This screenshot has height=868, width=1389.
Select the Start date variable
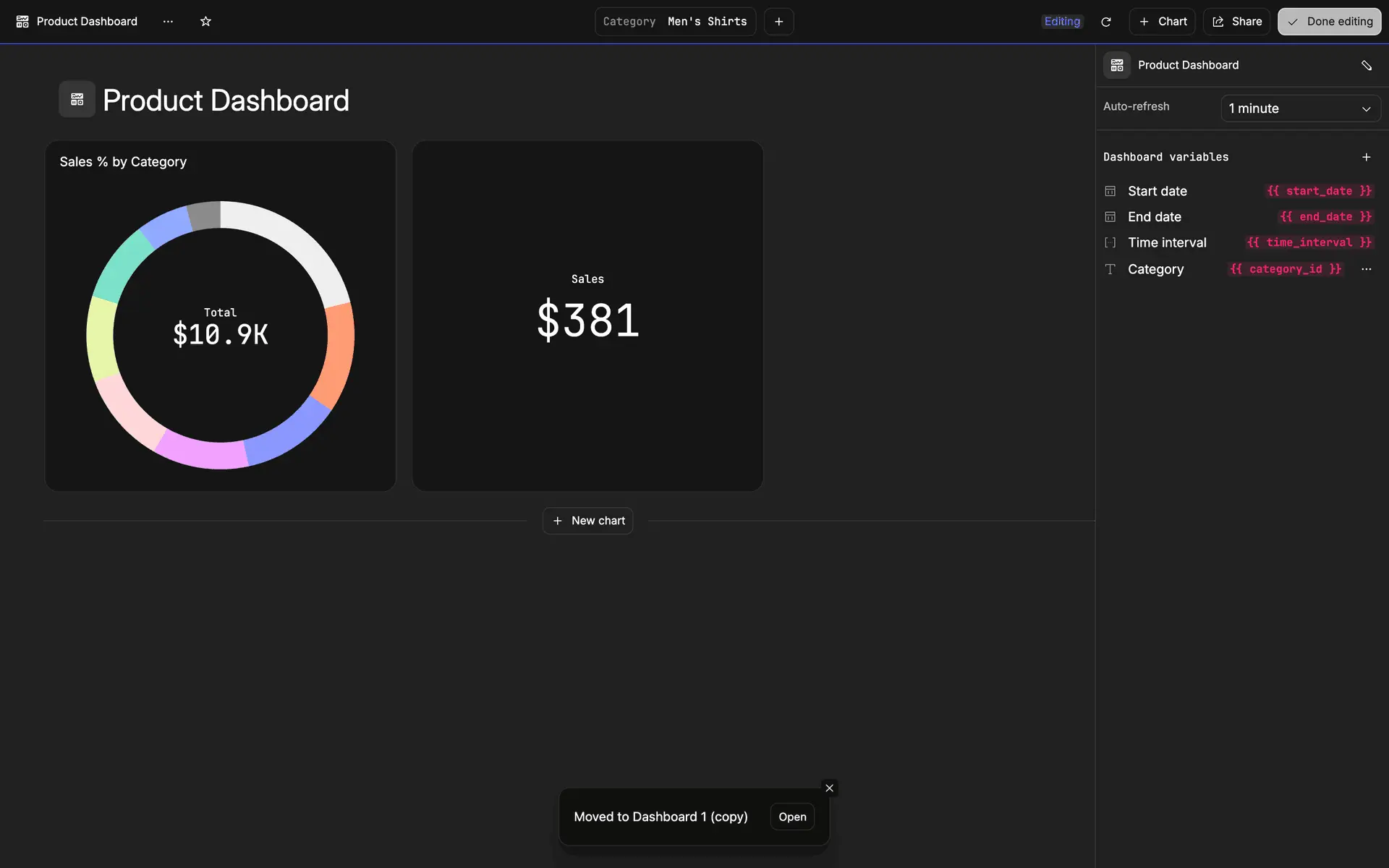click(x=1157, y=191)
